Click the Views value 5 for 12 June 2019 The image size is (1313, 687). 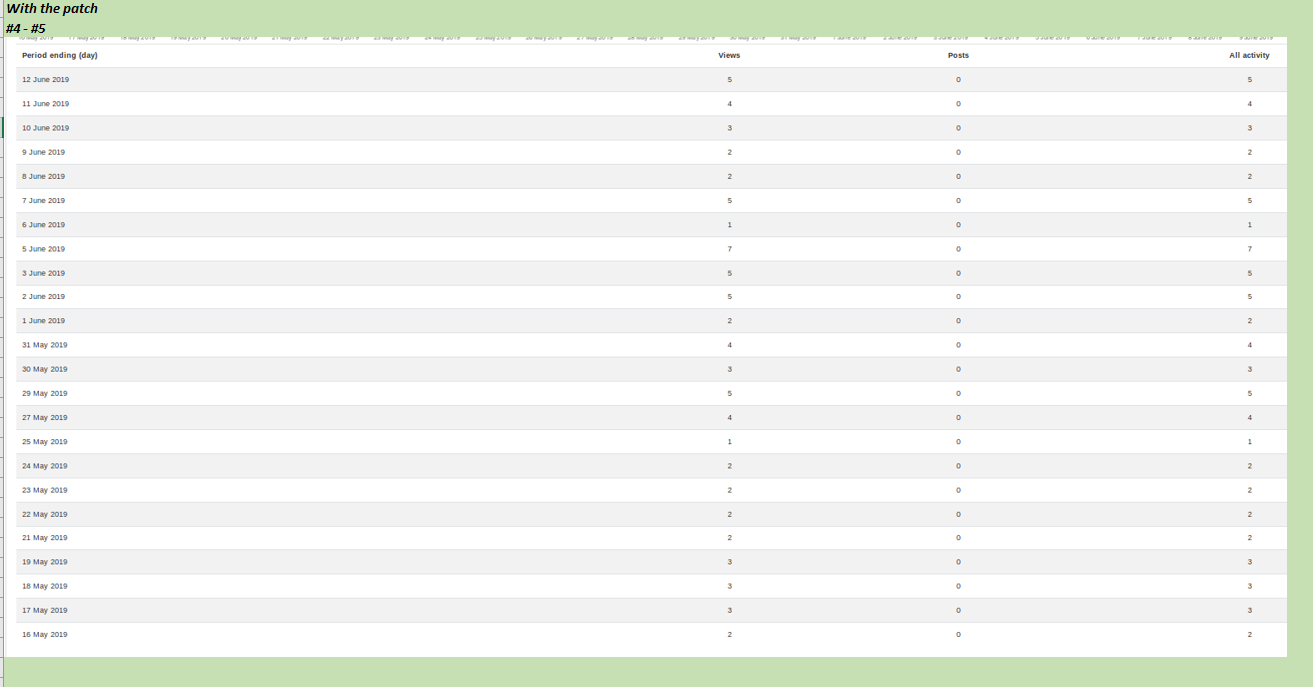(730, 79)
